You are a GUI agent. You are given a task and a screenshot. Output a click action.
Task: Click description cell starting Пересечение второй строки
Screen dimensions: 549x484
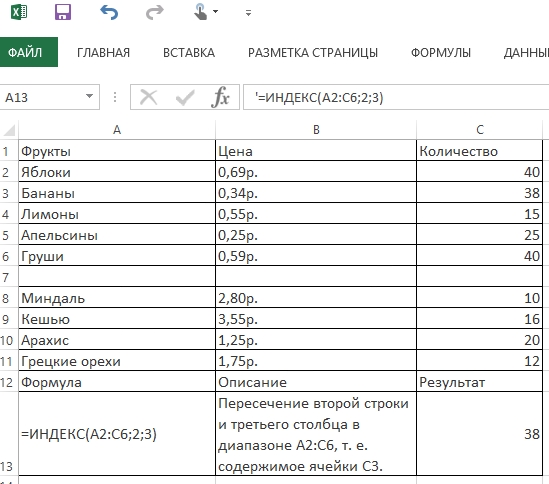(x=316, y=434)
